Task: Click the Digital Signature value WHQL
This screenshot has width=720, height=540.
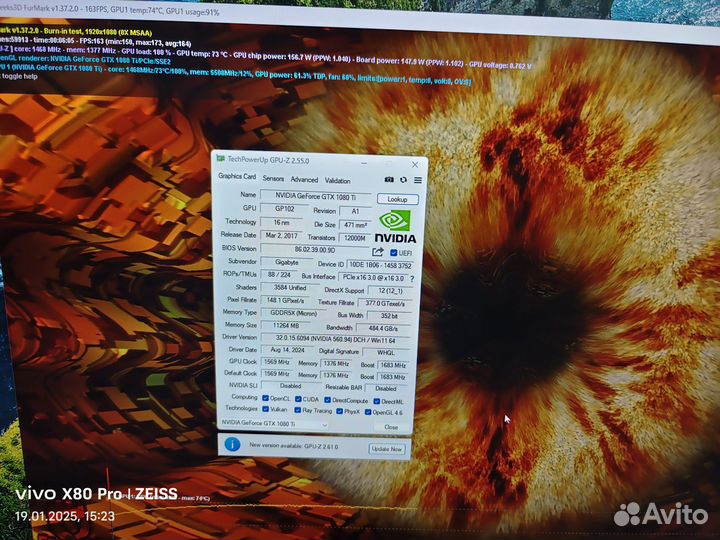Action: [x=386, y=353]
